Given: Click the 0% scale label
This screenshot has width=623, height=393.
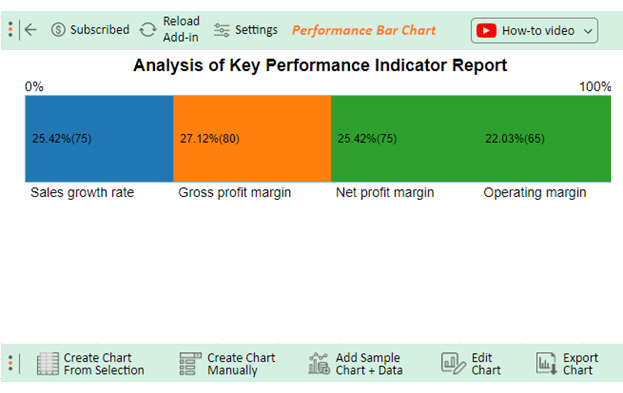Looking at the screenshot, I should point(34,87).
